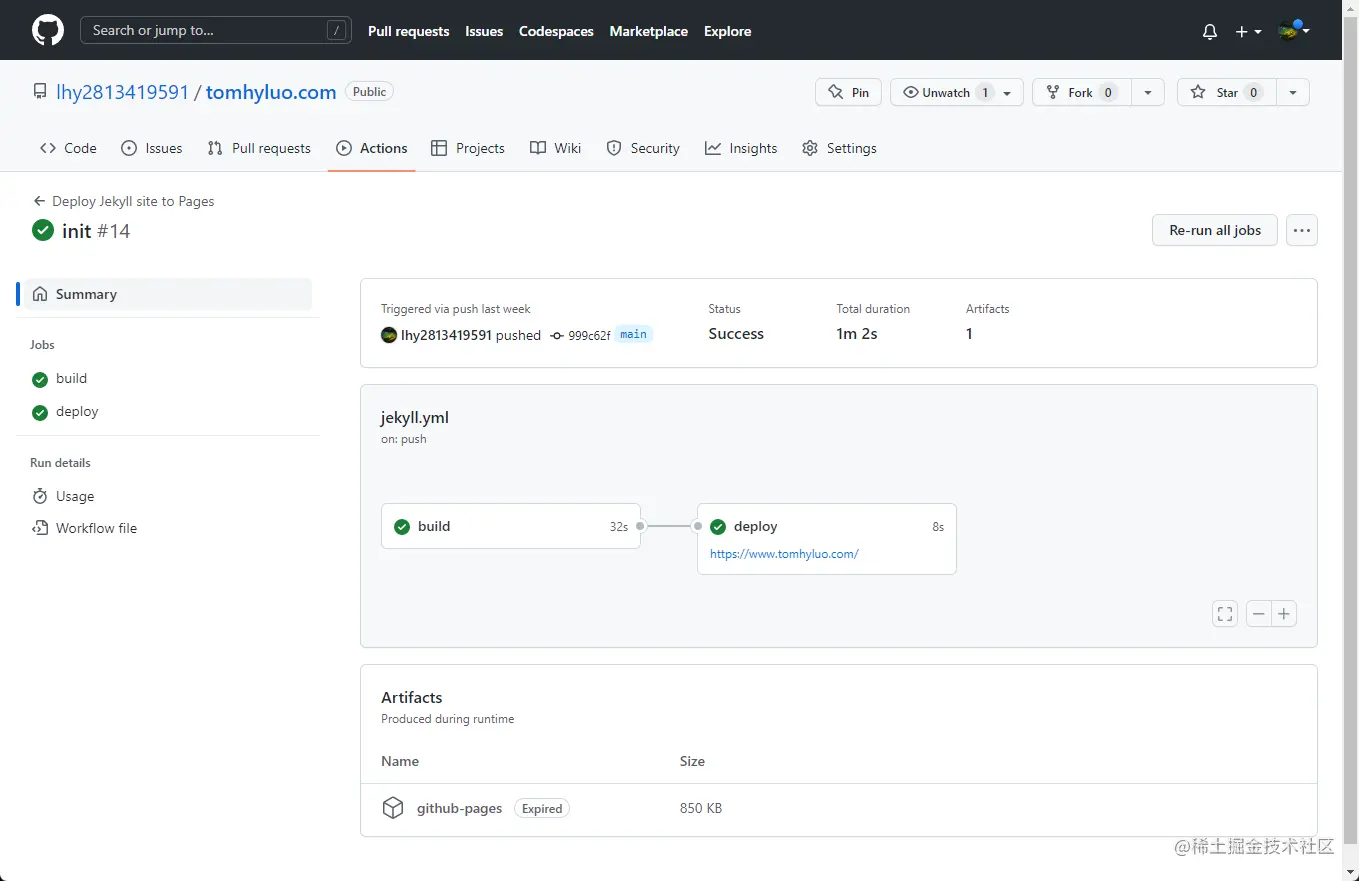The width and height of the screenshot is (1359, 881).
Task: Open the Explore page
Action: 727,31
